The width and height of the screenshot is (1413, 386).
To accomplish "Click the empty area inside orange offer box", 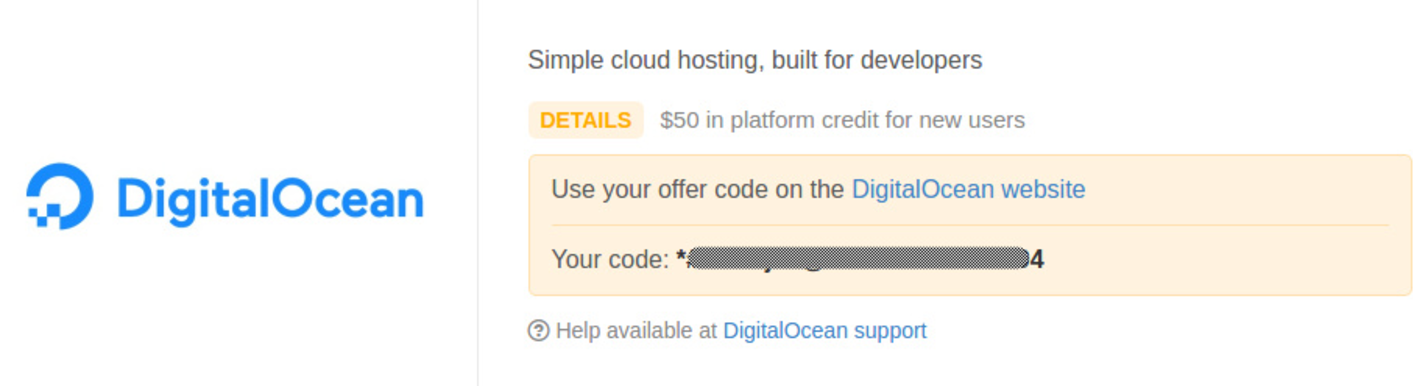I will click(1230, 260).
